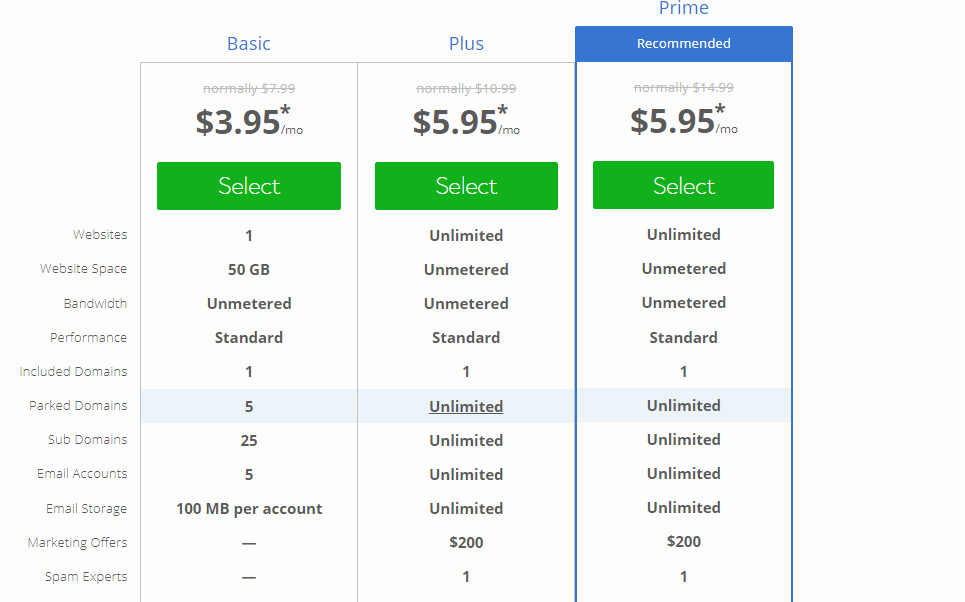The width and height of the screenshot is (965, 602).
Task: Click the Sub Domains row label
Action: click(87, 440)
